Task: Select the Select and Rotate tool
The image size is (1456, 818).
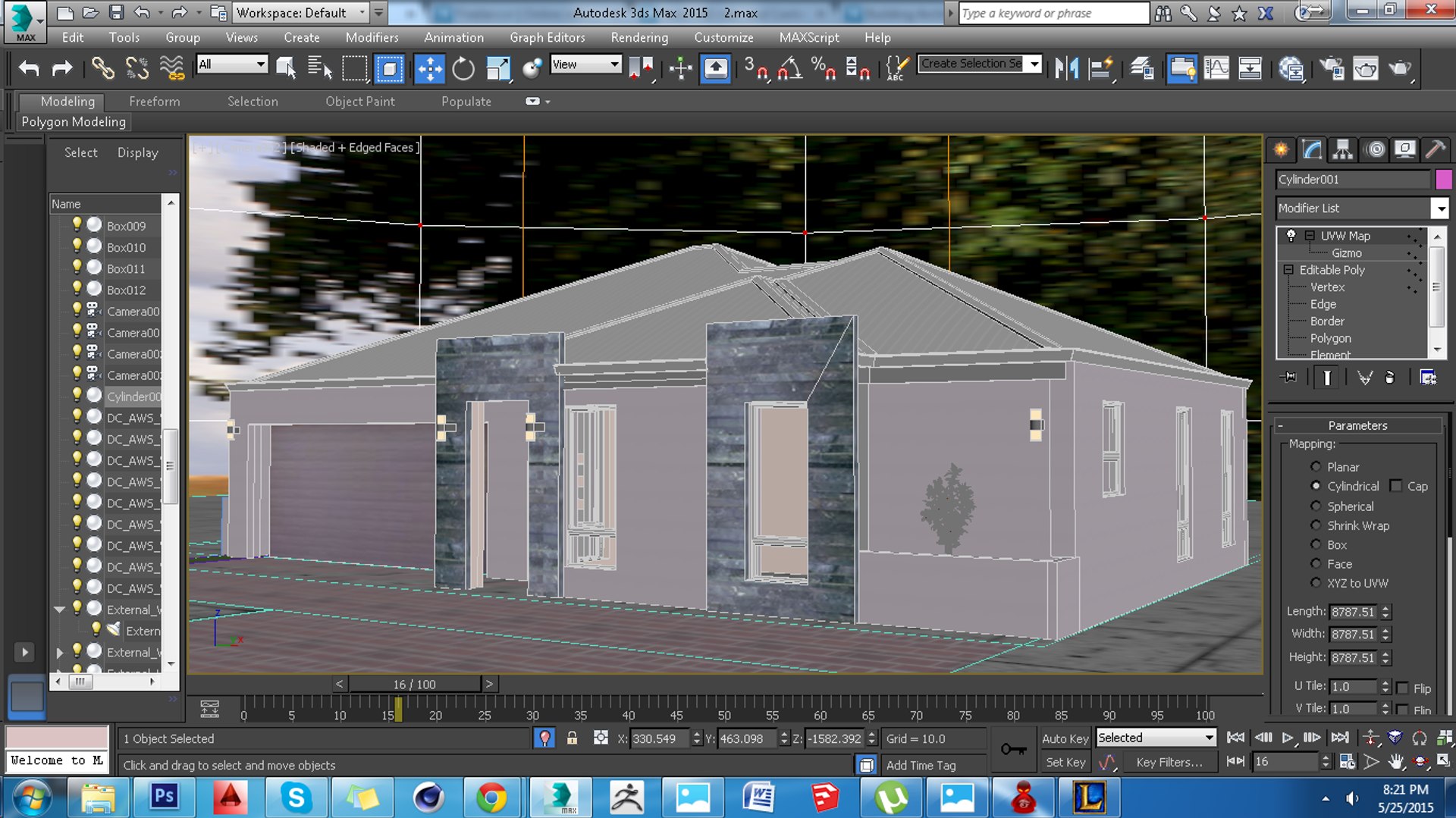Action: coord(463,69)
